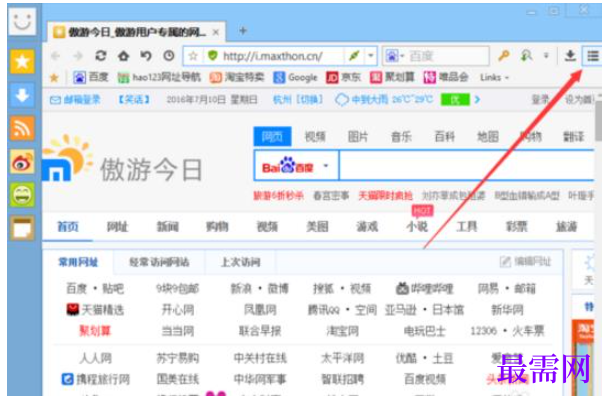Click 编辑网址 edit button
This screenshot has height=400, width=609.
click(525, 262)
